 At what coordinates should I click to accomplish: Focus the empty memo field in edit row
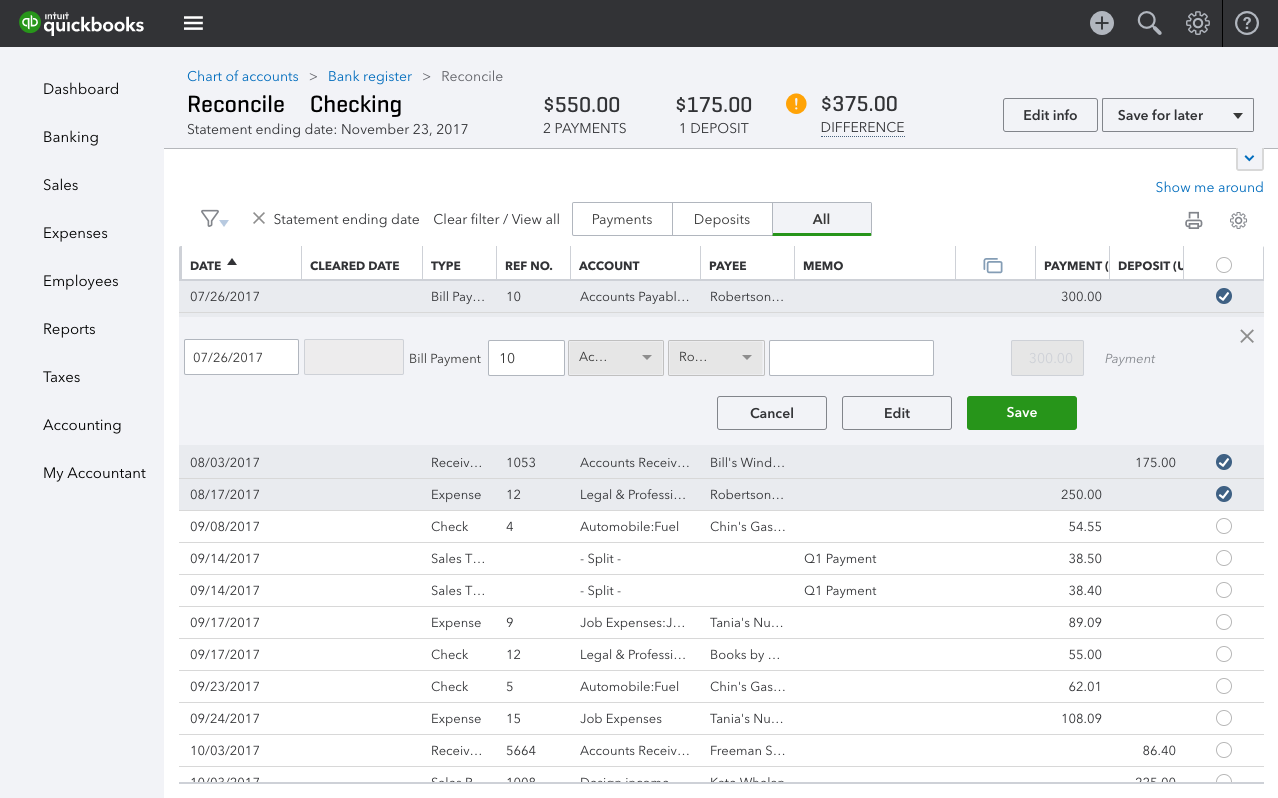coord(851,358)
